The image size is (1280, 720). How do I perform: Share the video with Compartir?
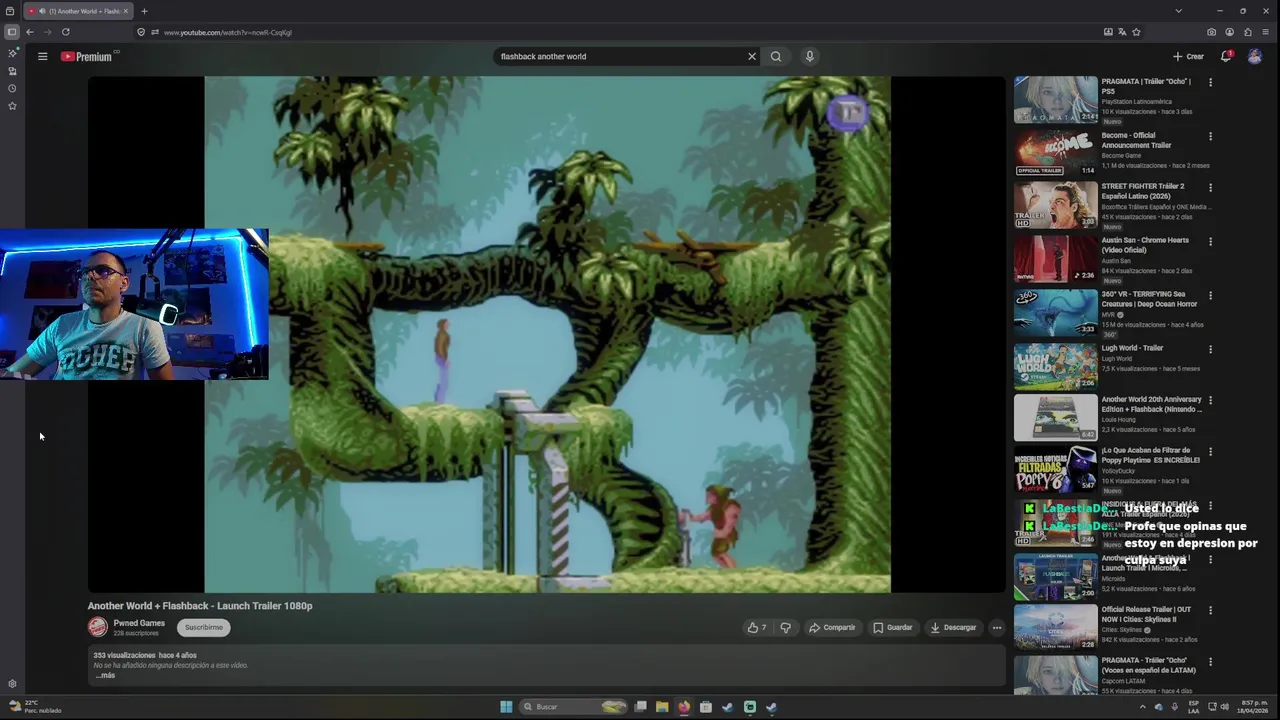coord(832,627)
